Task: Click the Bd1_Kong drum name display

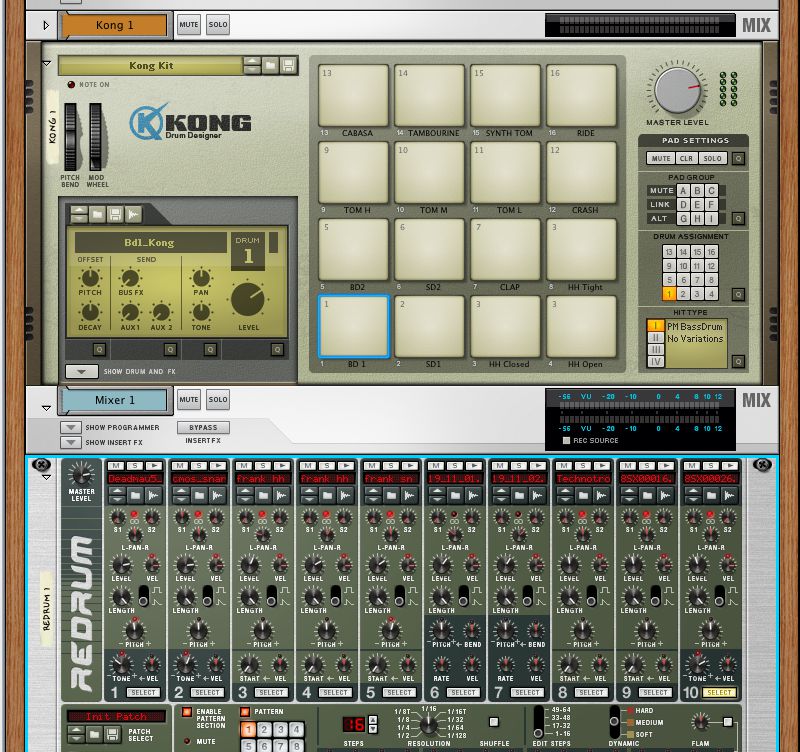Action: (150, 243)
